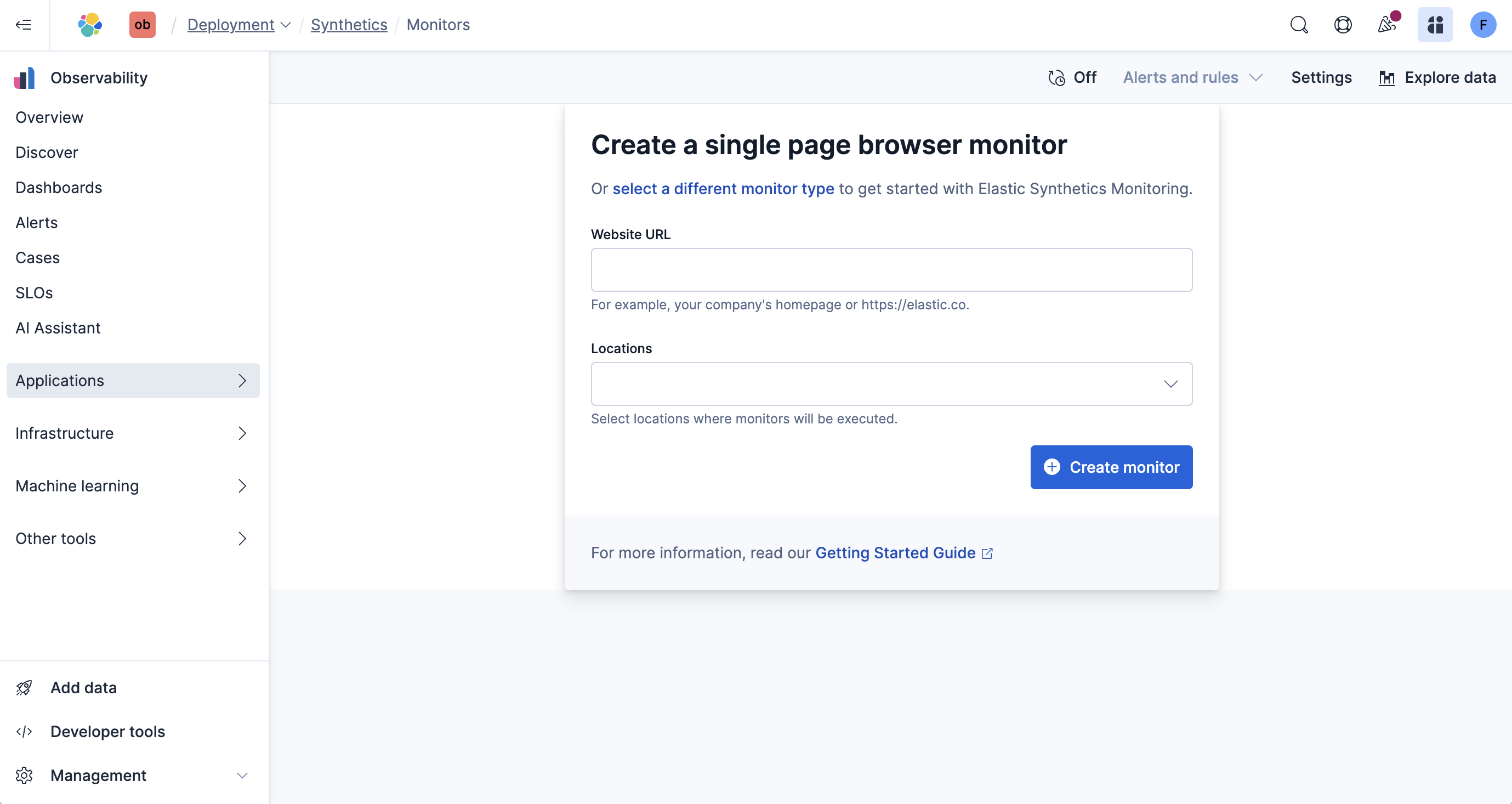
Task: Open the Locations dropdown
Action: pos(891,383)
